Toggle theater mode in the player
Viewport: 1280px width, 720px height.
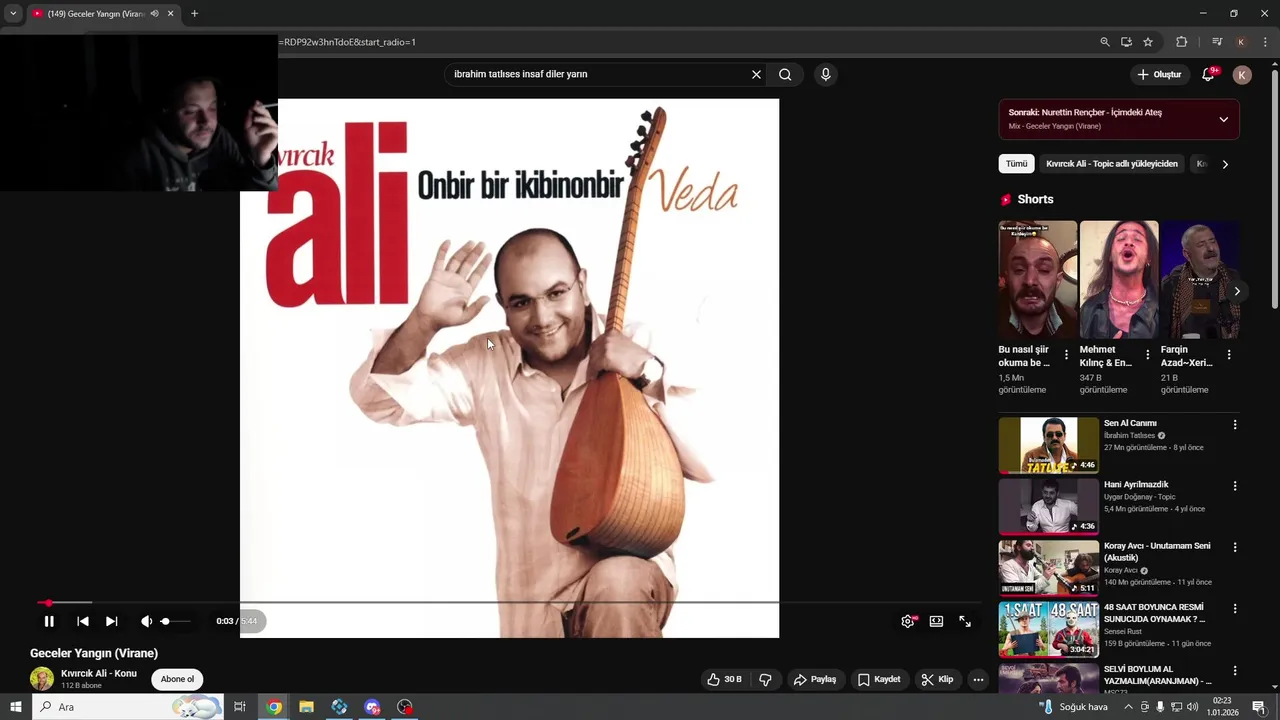[x=936, y=621]
